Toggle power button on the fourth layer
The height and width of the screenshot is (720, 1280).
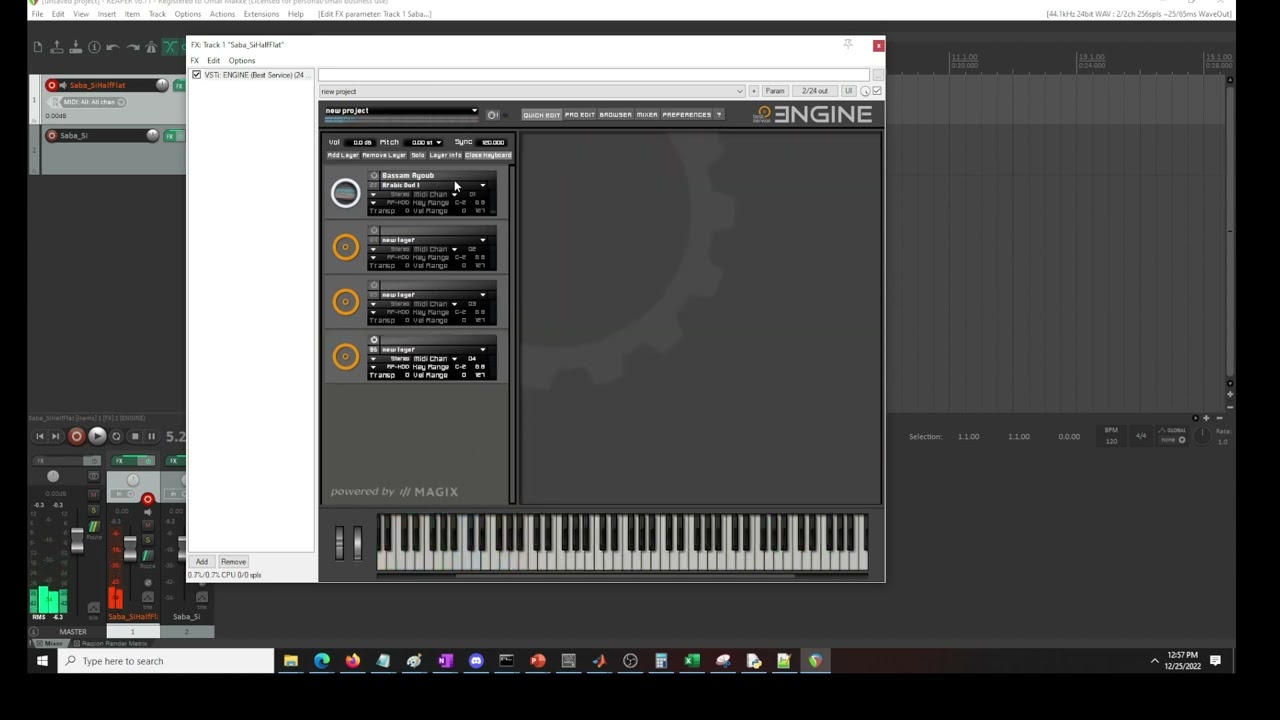374,340
